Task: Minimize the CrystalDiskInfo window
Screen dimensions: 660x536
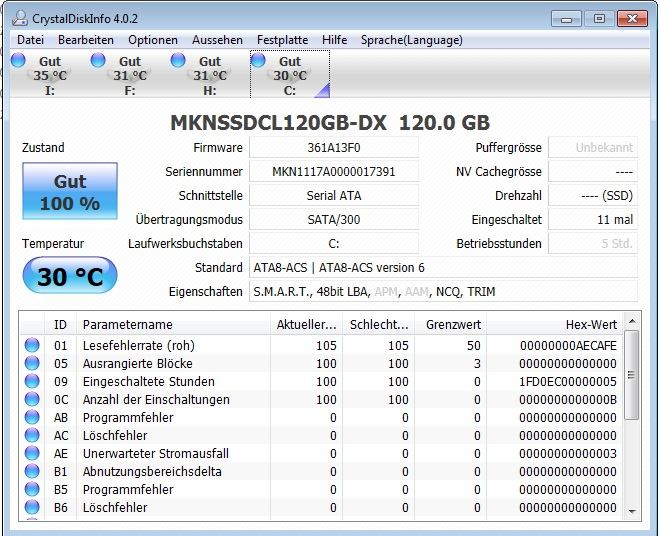Action: [567, 19]
